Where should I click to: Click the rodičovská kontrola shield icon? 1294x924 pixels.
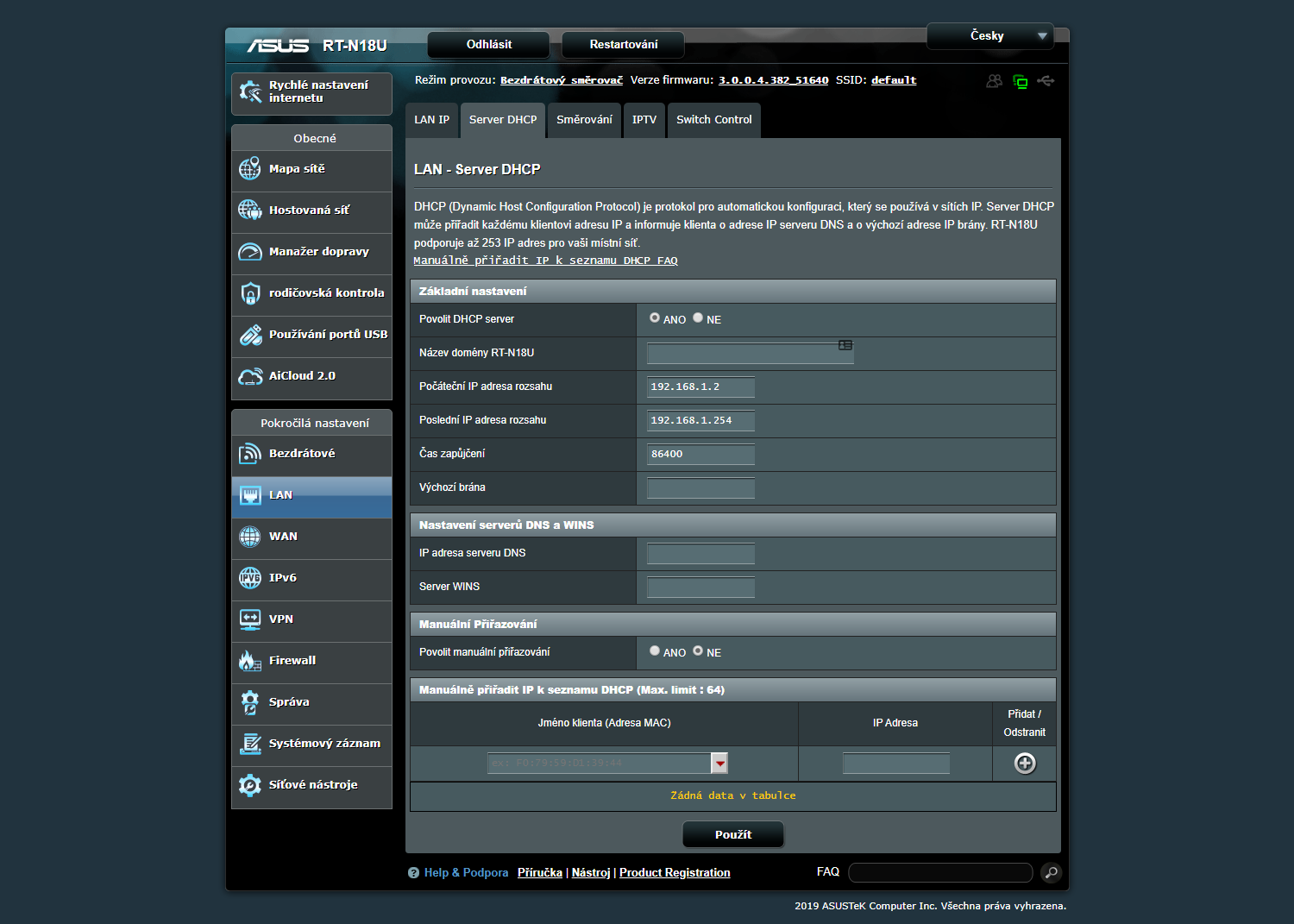coord(250,293)
